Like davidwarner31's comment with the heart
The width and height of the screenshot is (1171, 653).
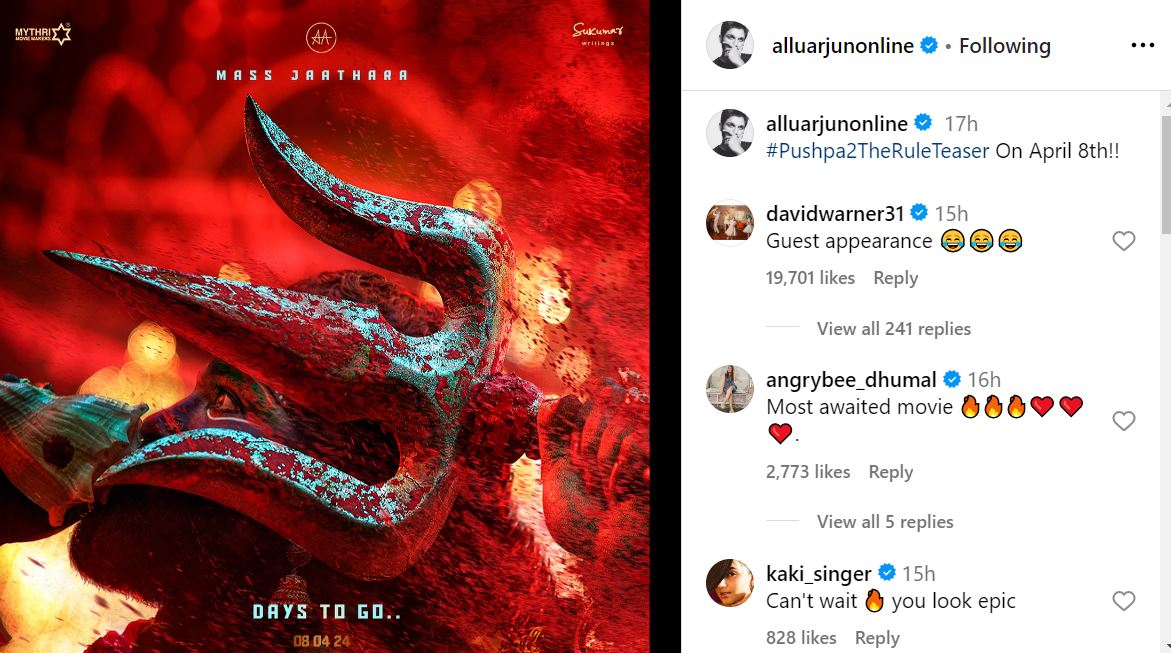click(1123, 241)
